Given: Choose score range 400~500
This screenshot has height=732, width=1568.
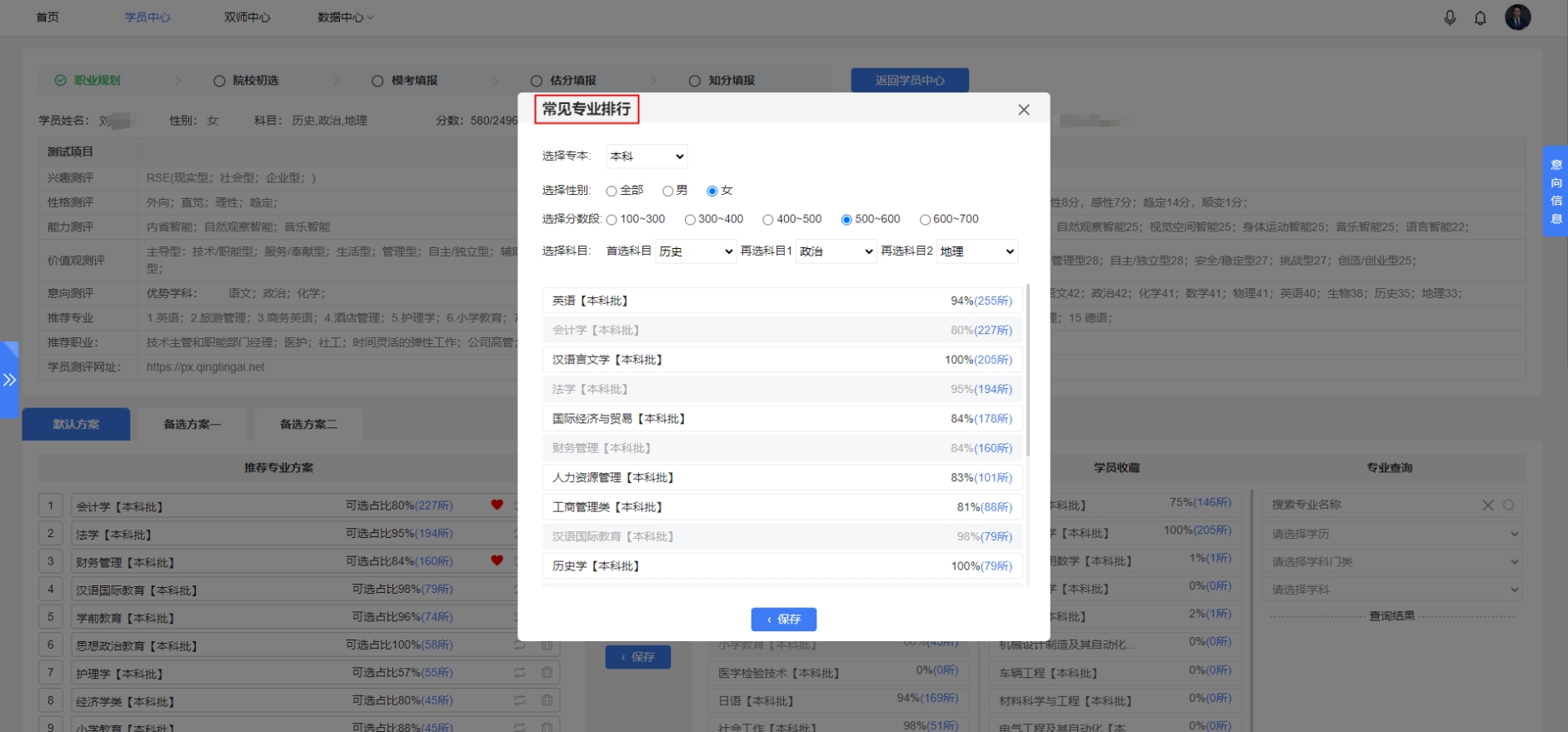Looking at the screenshot, I should 768,220.
